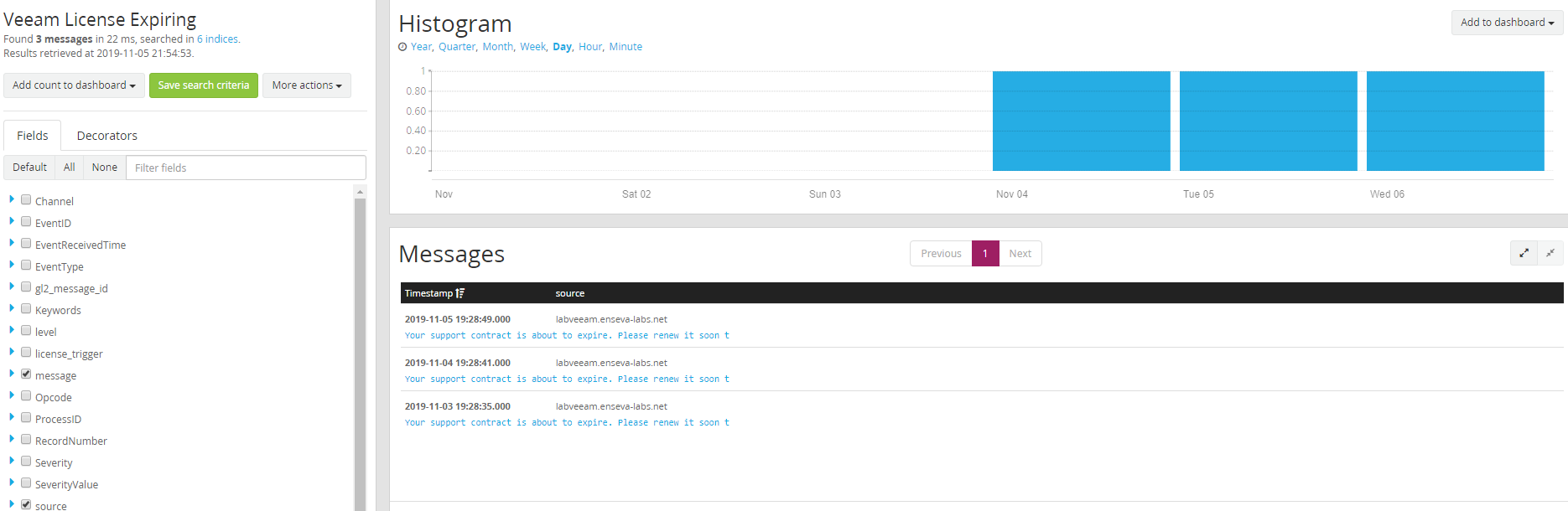Click the Timestamp sort order icon
The image size is (1568, 511).
point(460,293)
